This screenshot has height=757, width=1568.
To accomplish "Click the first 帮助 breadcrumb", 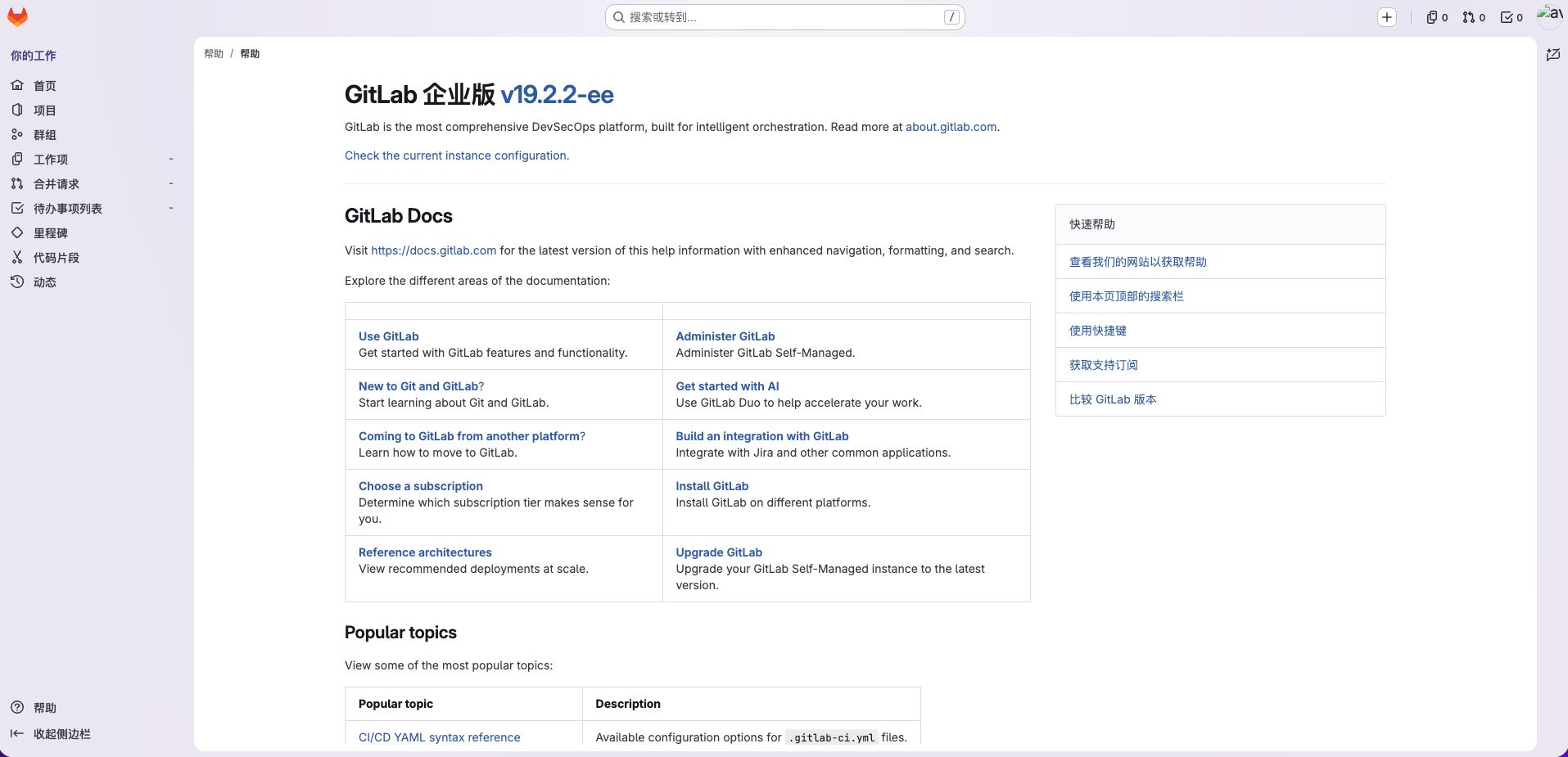I will pos(214,54).
